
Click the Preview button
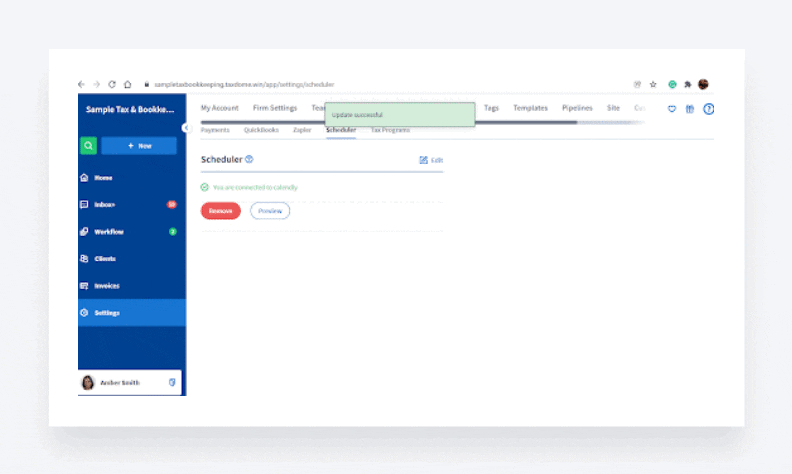pos(270,211)
